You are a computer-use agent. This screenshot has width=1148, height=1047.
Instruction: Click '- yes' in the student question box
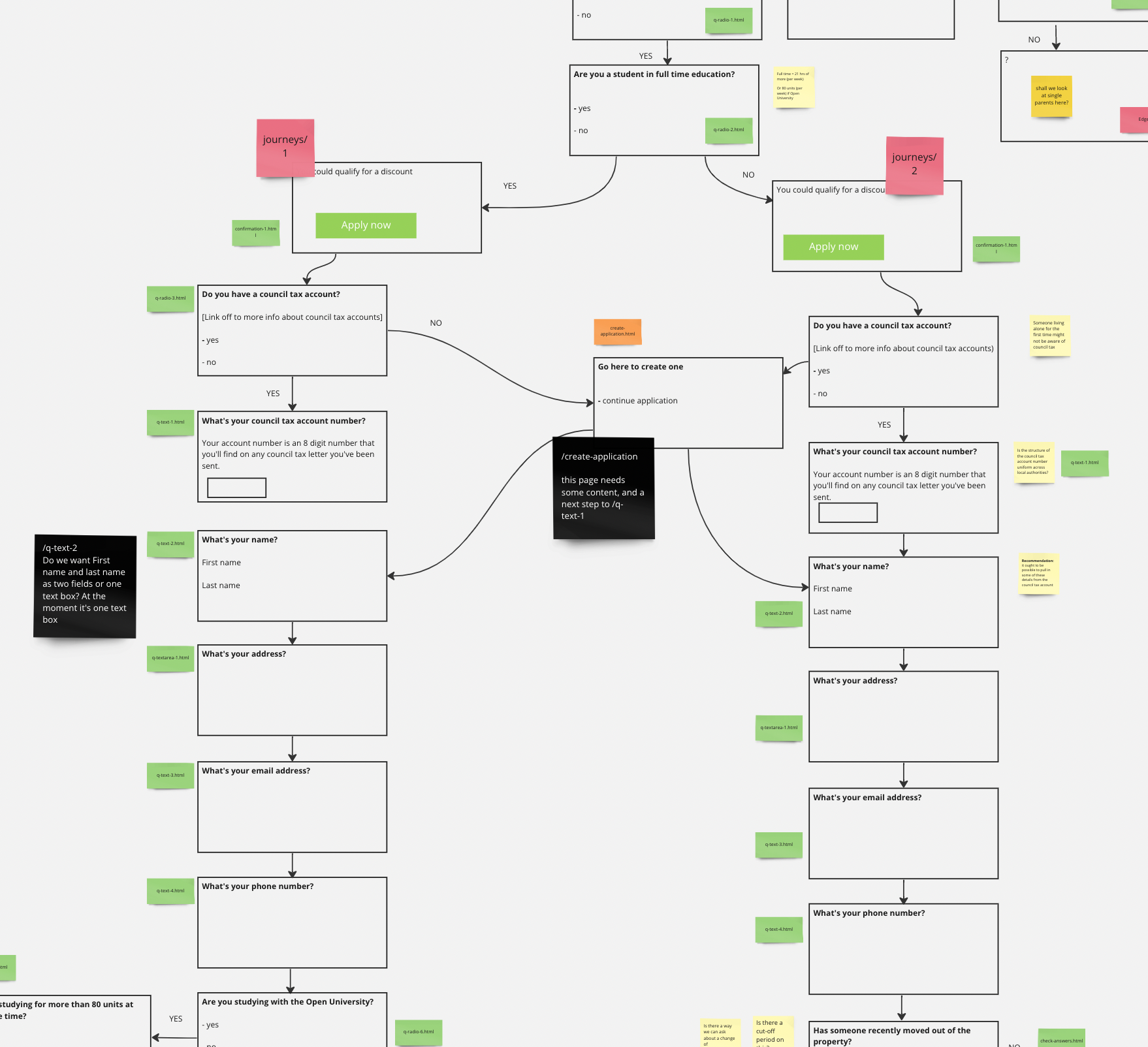coord(582,108)
